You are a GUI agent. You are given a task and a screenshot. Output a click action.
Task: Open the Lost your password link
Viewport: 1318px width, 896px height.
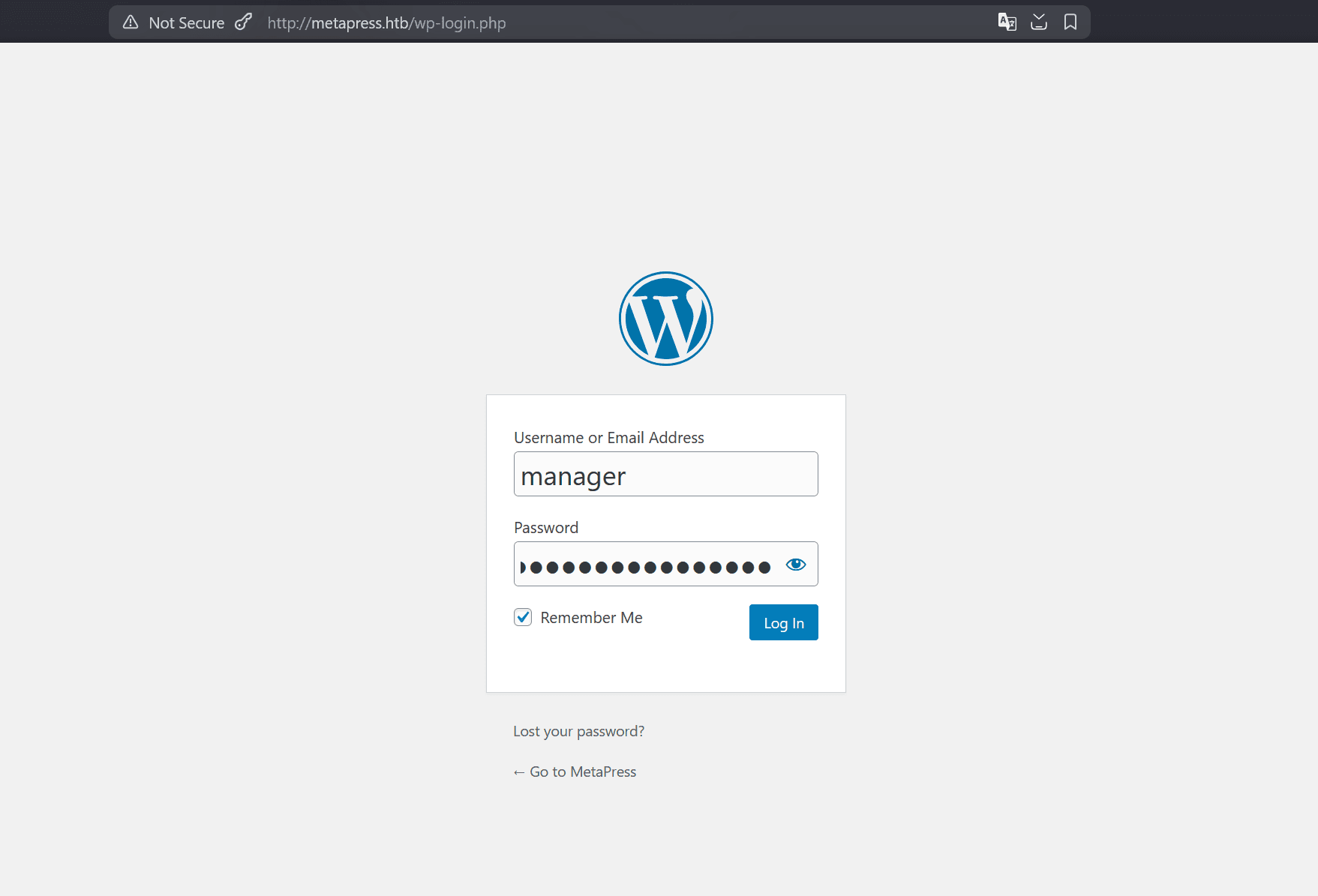578,730
